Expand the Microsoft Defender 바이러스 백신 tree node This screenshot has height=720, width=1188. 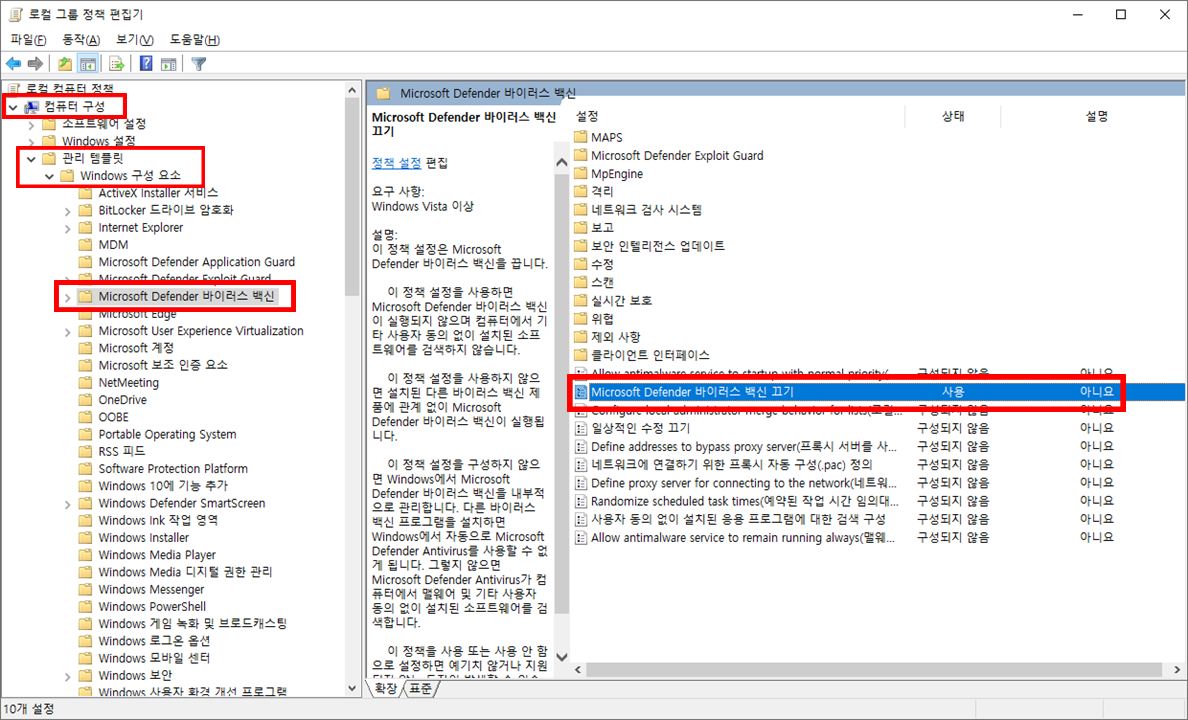[67, 297]
